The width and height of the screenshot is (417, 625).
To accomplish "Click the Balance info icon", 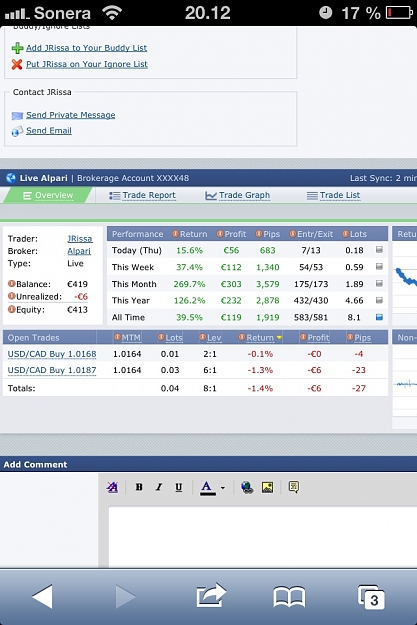I will (x=12, y=284).
